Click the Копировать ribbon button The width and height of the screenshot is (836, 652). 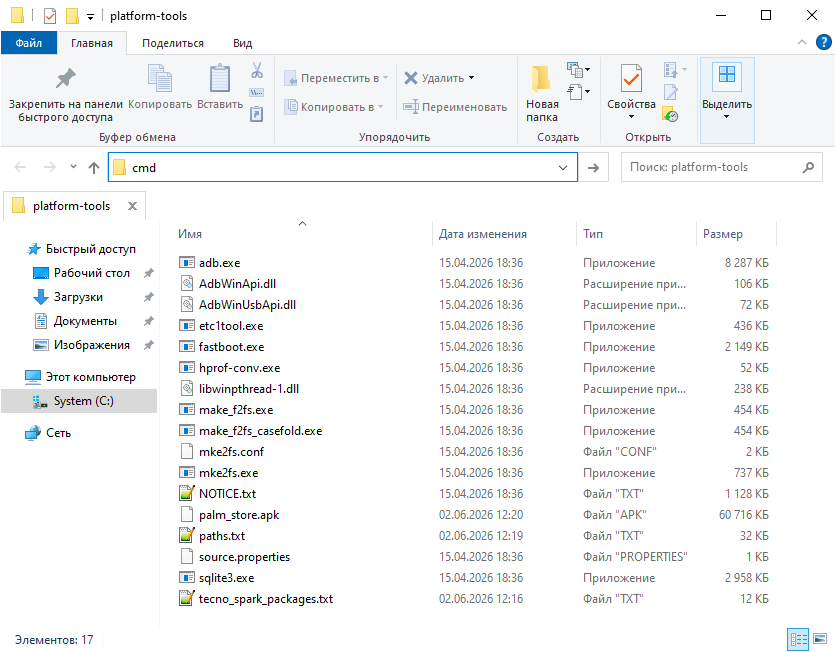pos(159,88)
